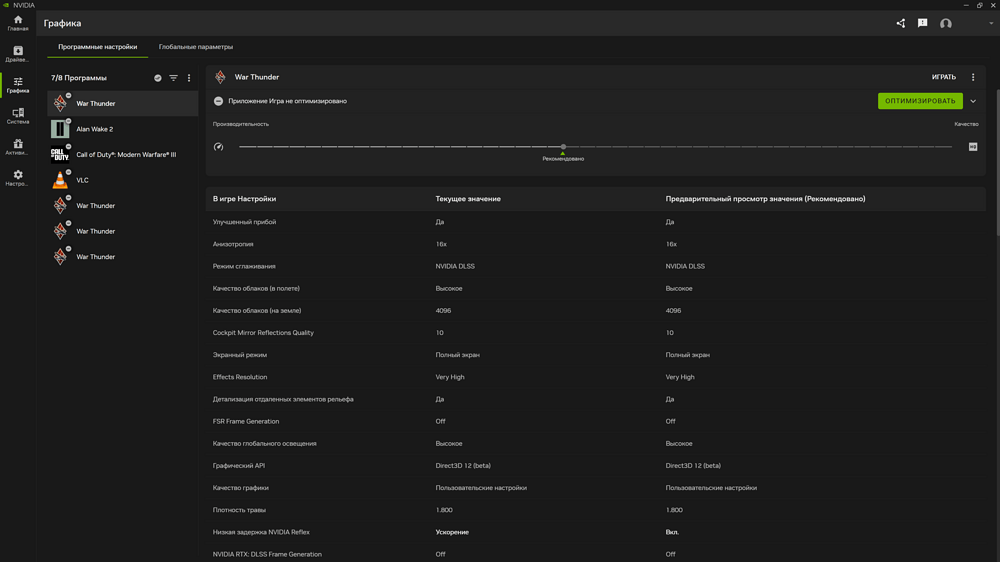The width and height of the screenshot is (1000, 562).
Task: Click the Предварительный просмотр значения column header
Action: click(x=765, y=199)
